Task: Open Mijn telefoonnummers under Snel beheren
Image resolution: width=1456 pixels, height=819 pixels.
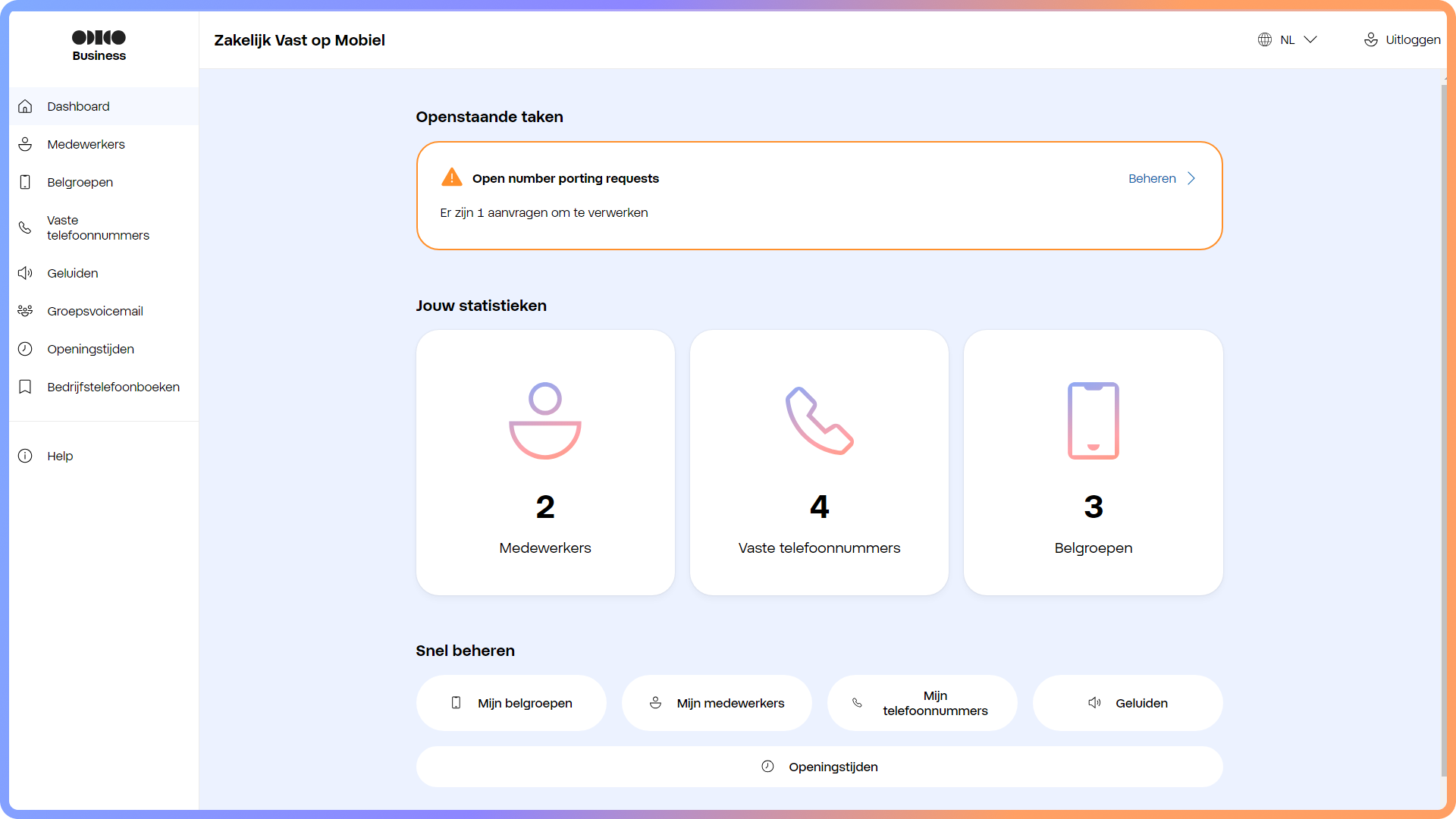Action: coord(921,703)
